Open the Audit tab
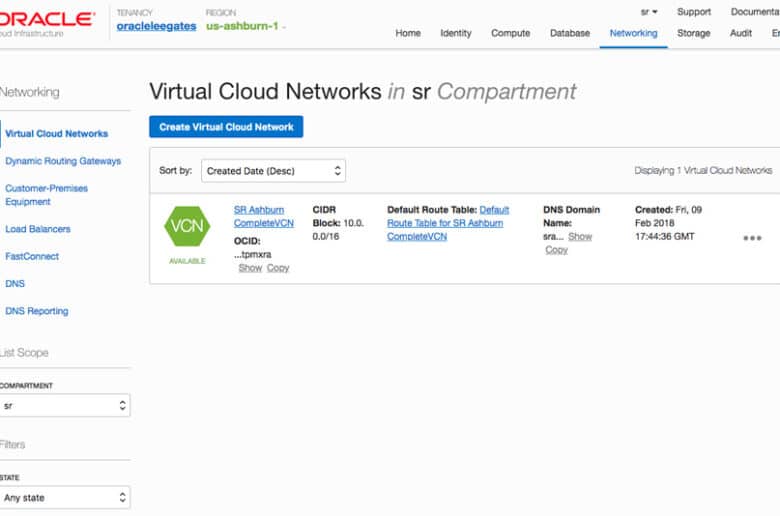The width and height of the screenshot is (780, 516). pos(741,33)
